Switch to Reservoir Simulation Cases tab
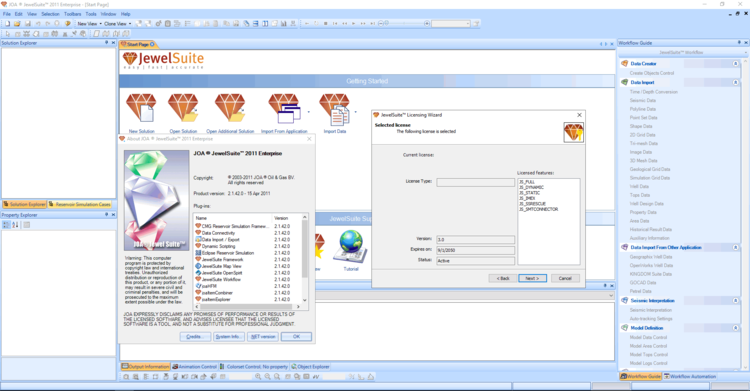This screenshot has width=750, height=391. (80, 204)
